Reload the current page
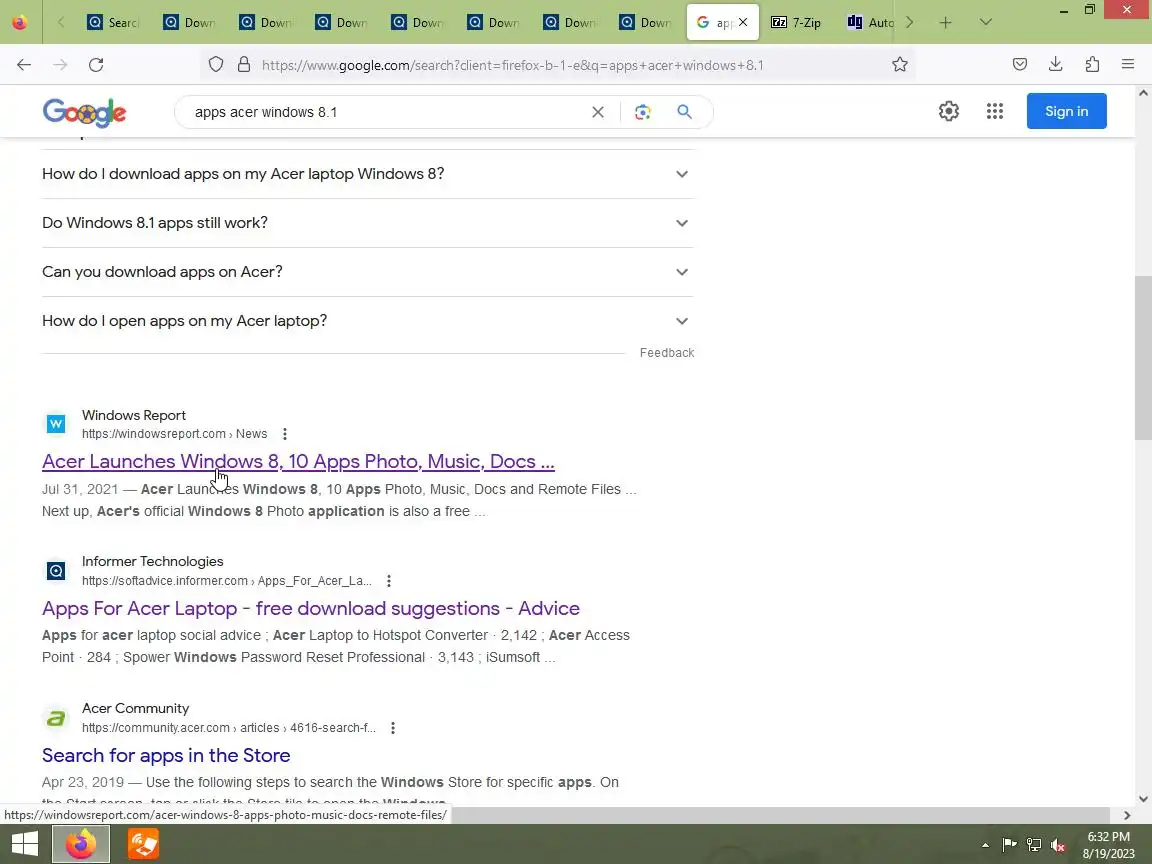The width and height of the screenshot is (1152, 864). coord(96,65)
